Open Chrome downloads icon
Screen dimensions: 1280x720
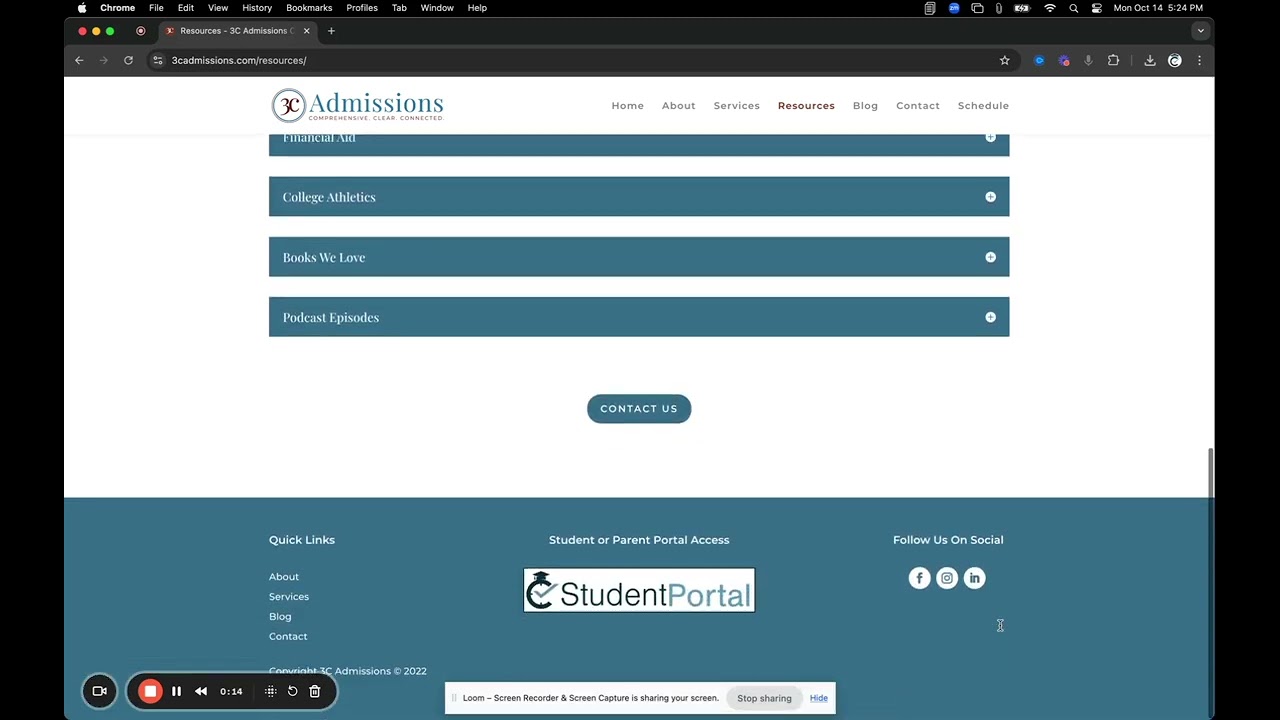[1150, 60]
